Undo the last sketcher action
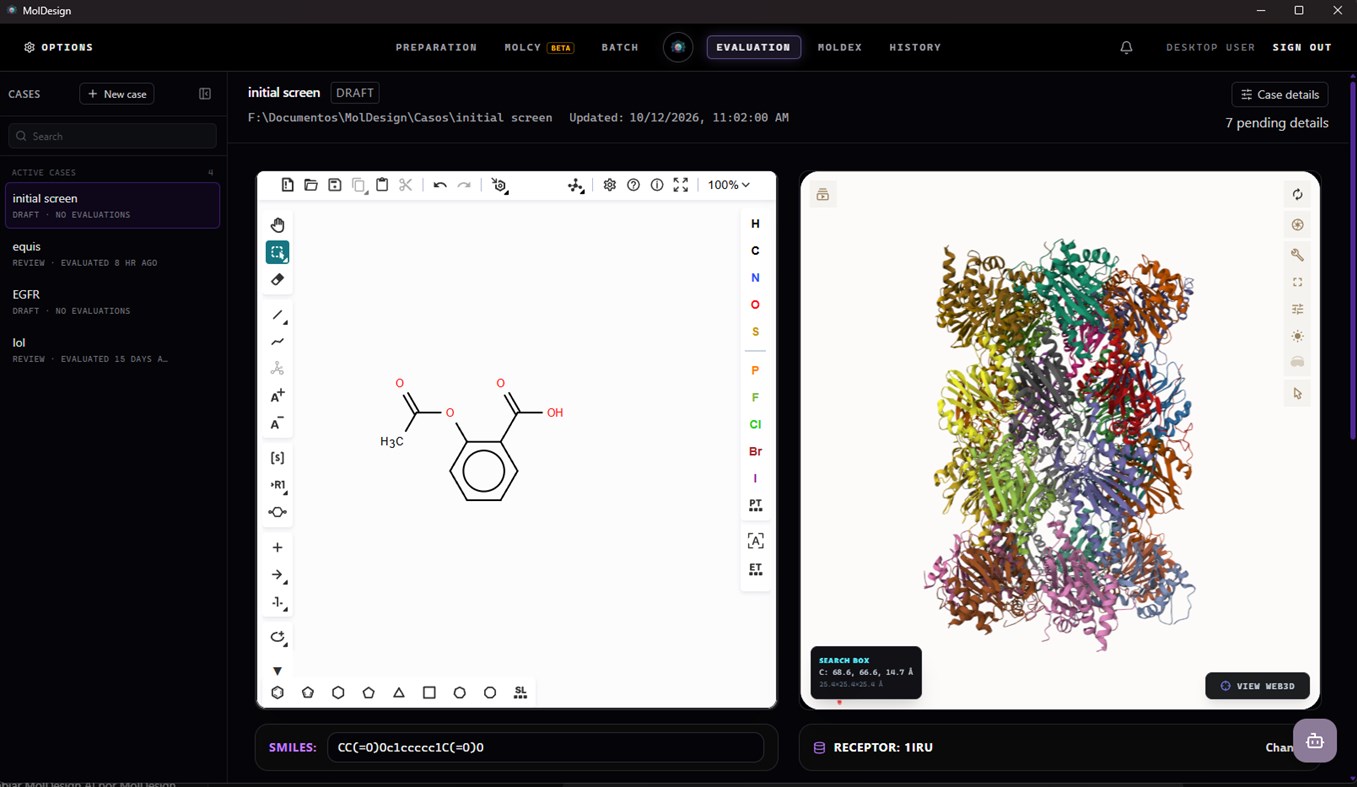 (440, 185)
